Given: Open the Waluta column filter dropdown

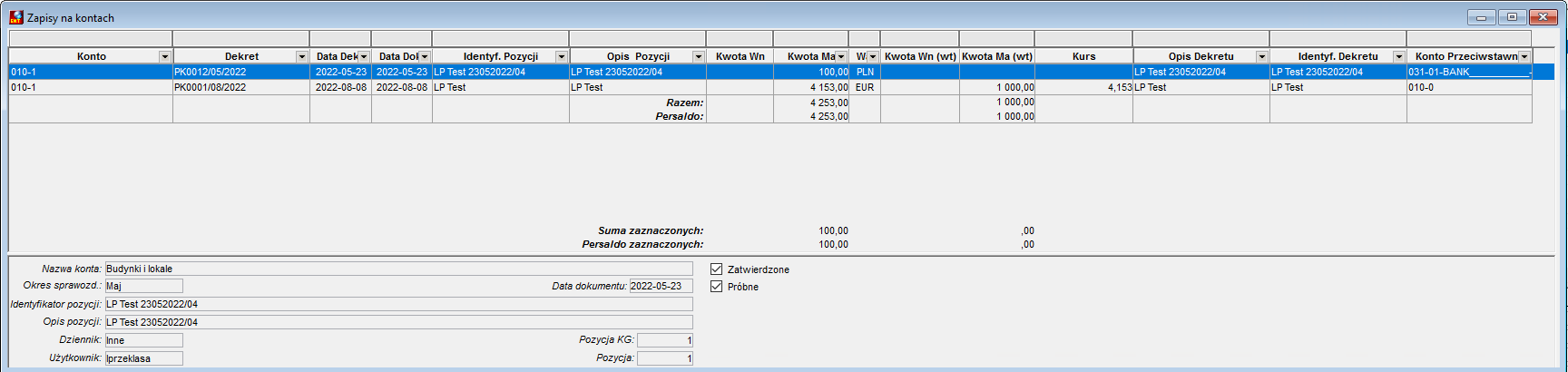Looking at the screenshot, I should pos(873,56).
